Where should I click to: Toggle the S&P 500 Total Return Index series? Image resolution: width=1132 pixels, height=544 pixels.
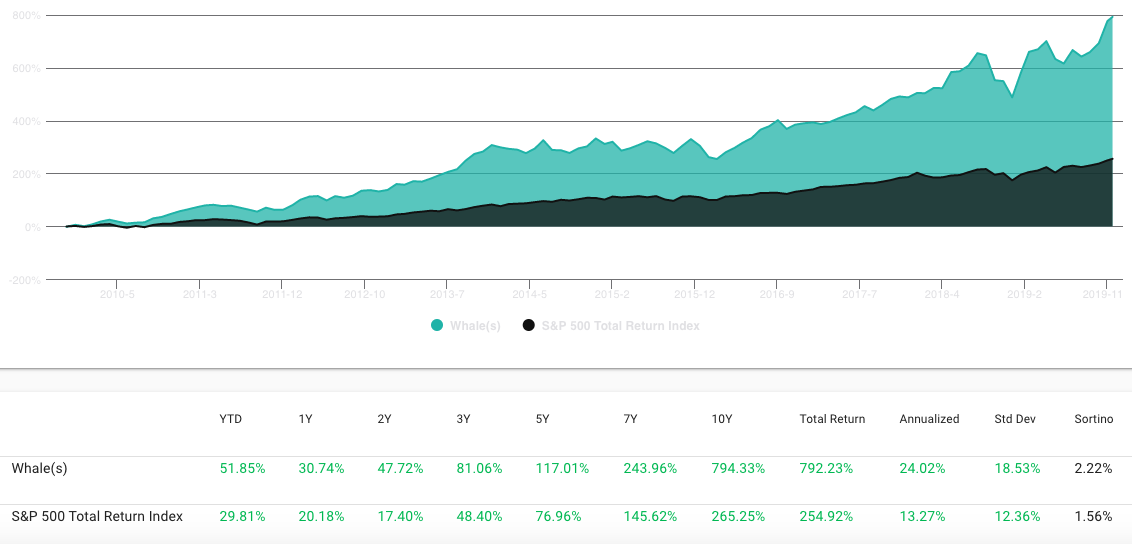(611, 325)
